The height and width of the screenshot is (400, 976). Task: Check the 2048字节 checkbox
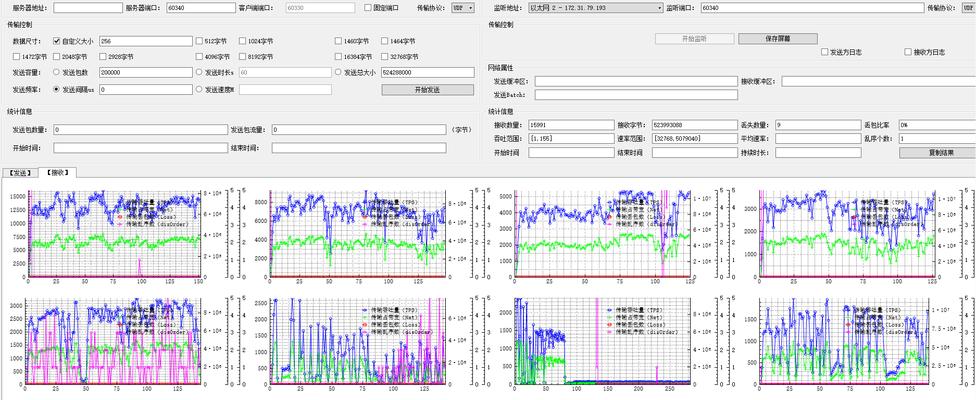click(57, 57)
